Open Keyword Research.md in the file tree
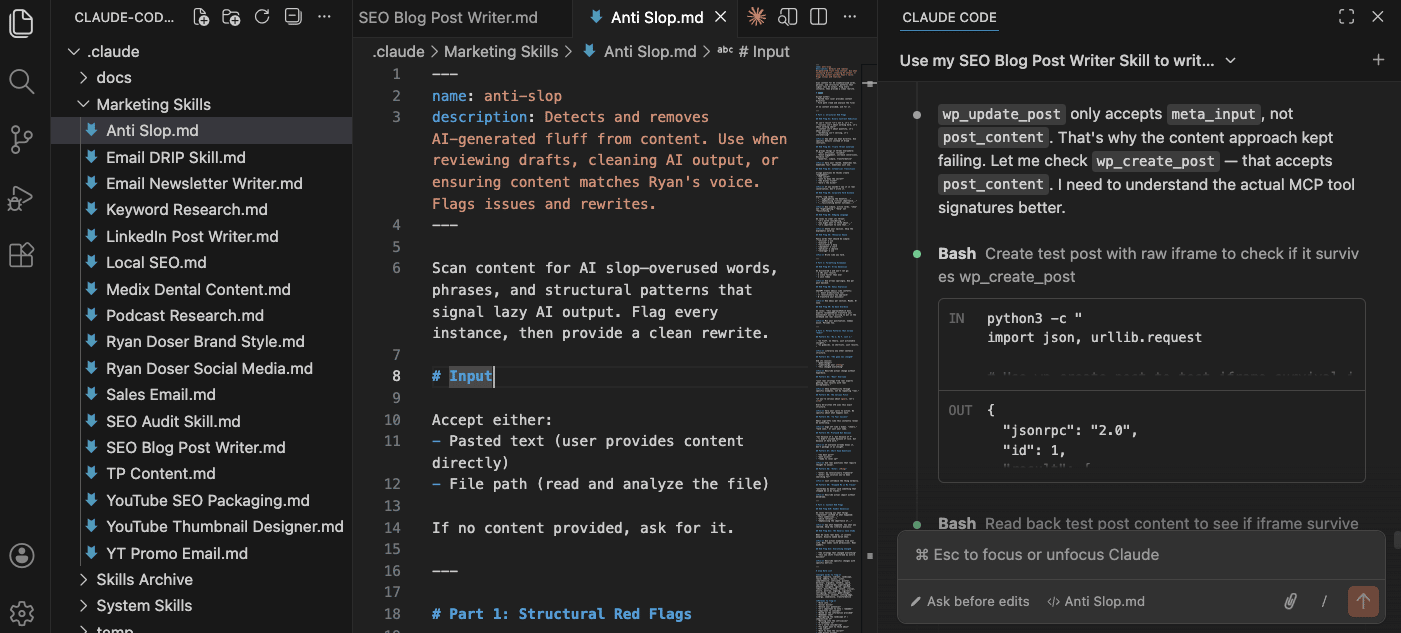The height and width of the screenshot is (633, 1401). click(x=186, y=209)
